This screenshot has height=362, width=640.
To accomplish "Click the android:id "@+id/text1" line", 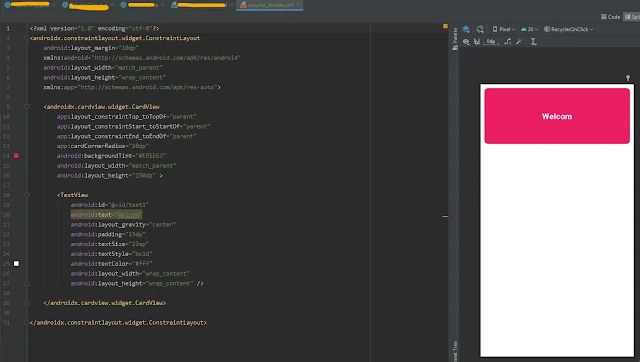I will tap(110, 205).
